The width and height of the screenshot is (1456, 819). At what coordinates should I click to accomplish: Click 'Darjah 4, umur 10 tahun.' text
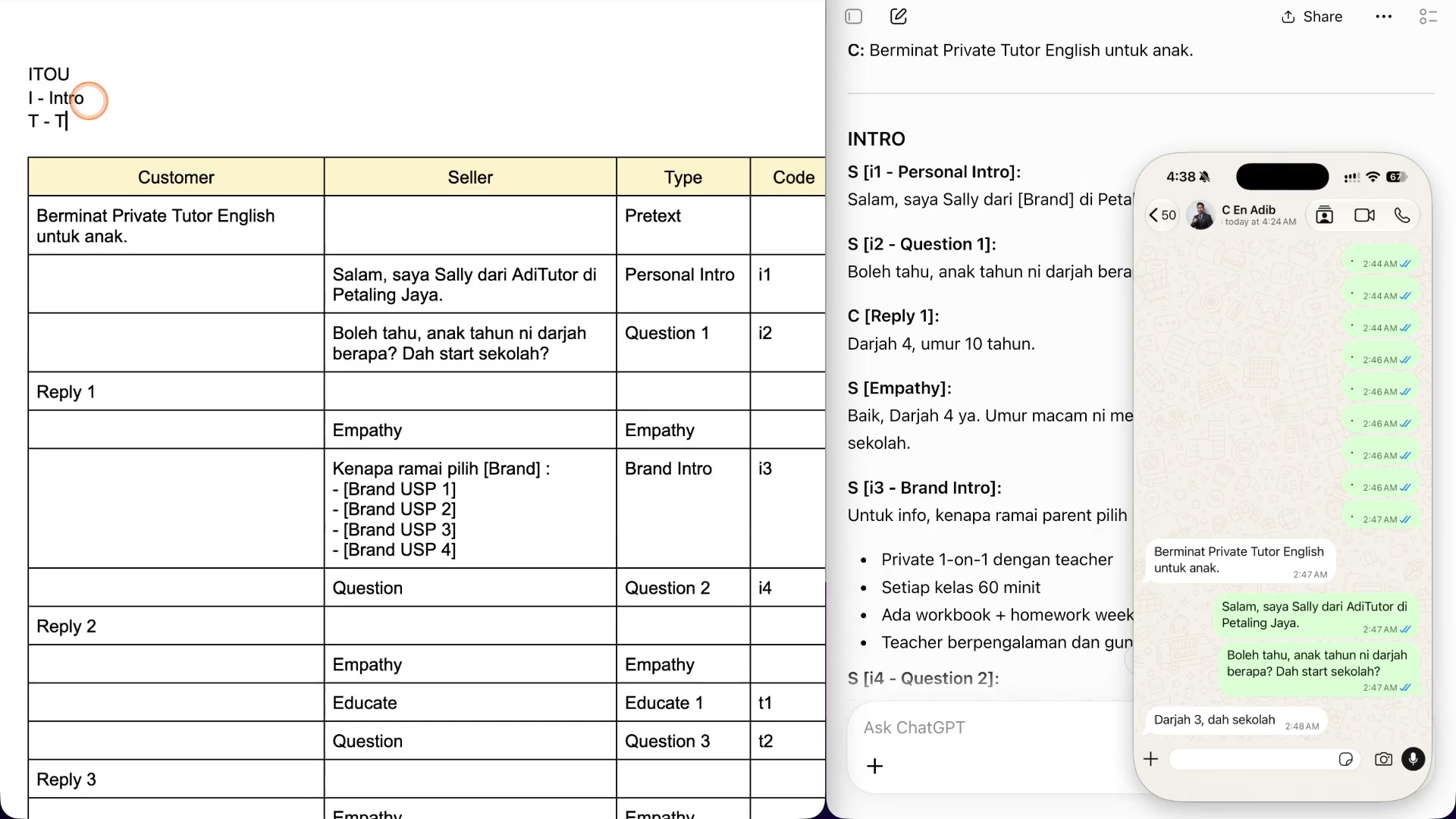pos(941,344)
